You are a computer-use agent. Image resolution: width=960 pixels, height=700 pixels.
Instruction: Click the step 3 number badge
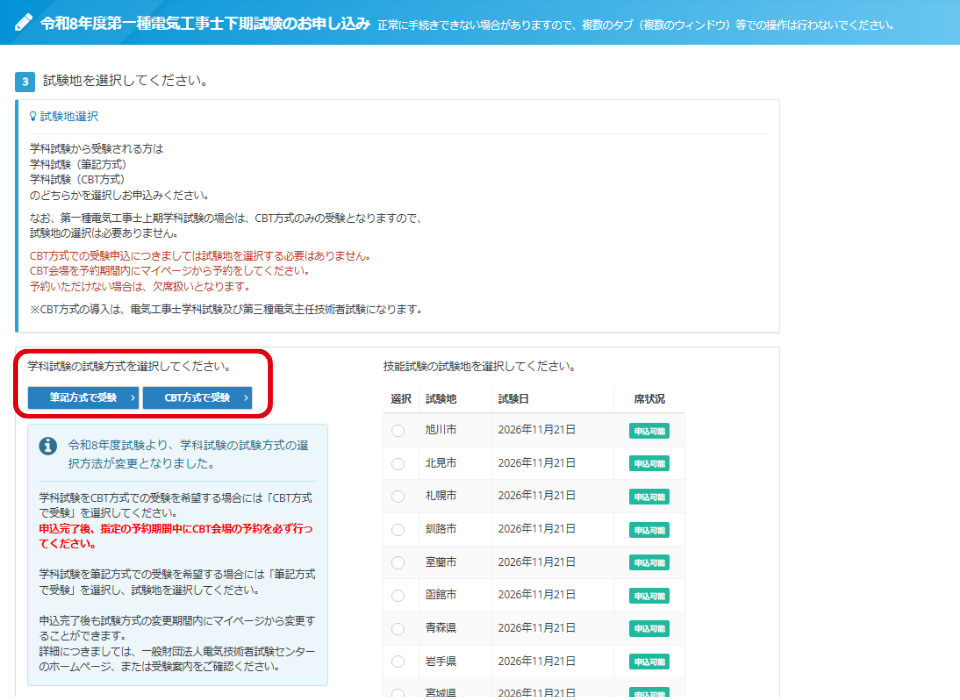click(25, 81)
